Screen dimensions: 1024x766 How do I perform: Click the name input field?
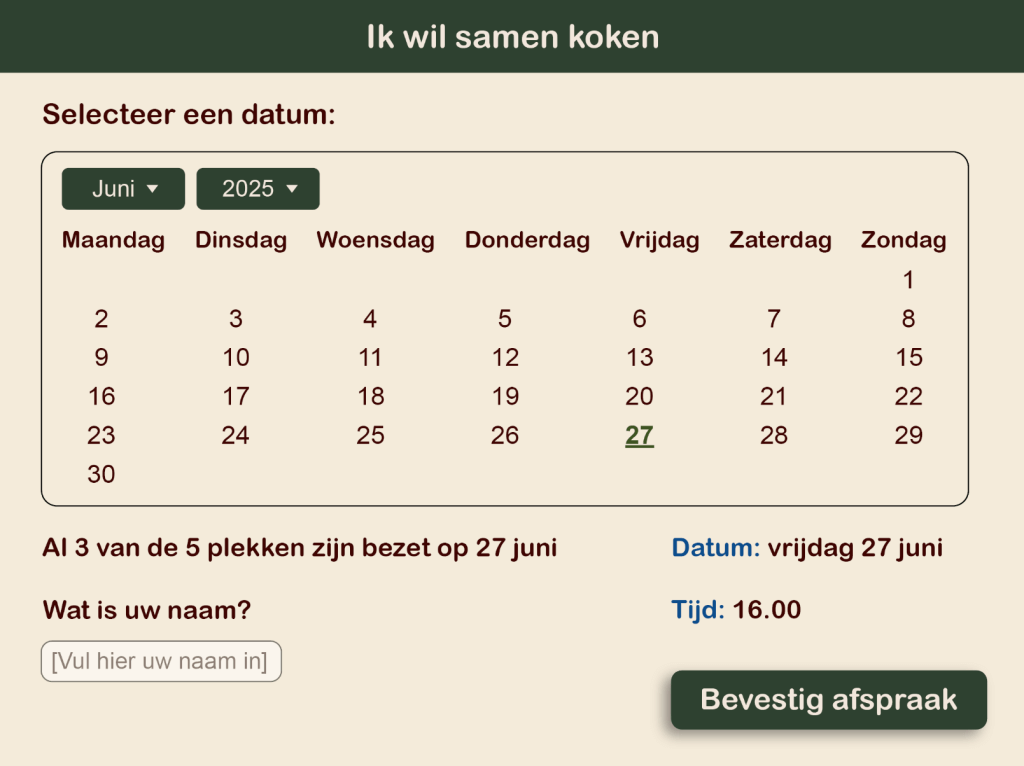pyautogui.click(x=161, y=661)
